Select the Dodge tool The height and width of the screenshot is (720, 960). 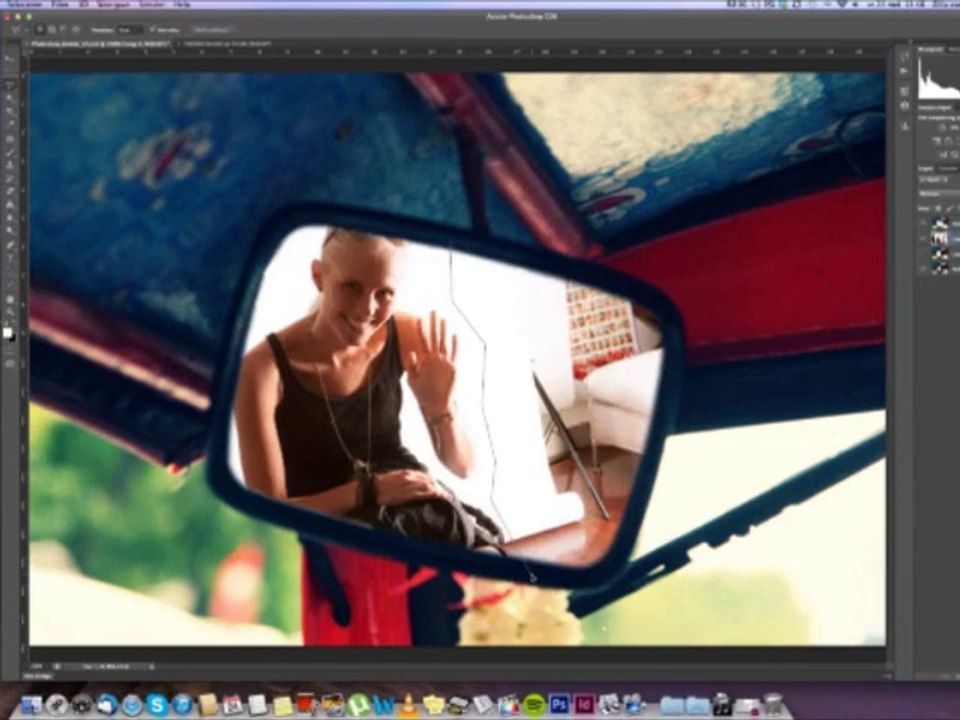(10, 232)
